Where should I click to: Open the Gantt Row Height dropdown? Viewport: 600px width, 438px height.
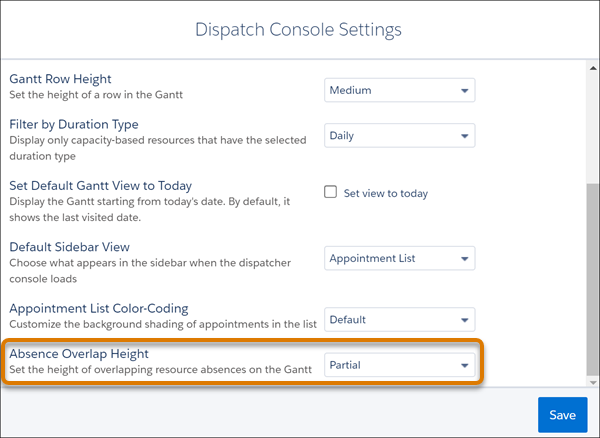coord(399,90)
